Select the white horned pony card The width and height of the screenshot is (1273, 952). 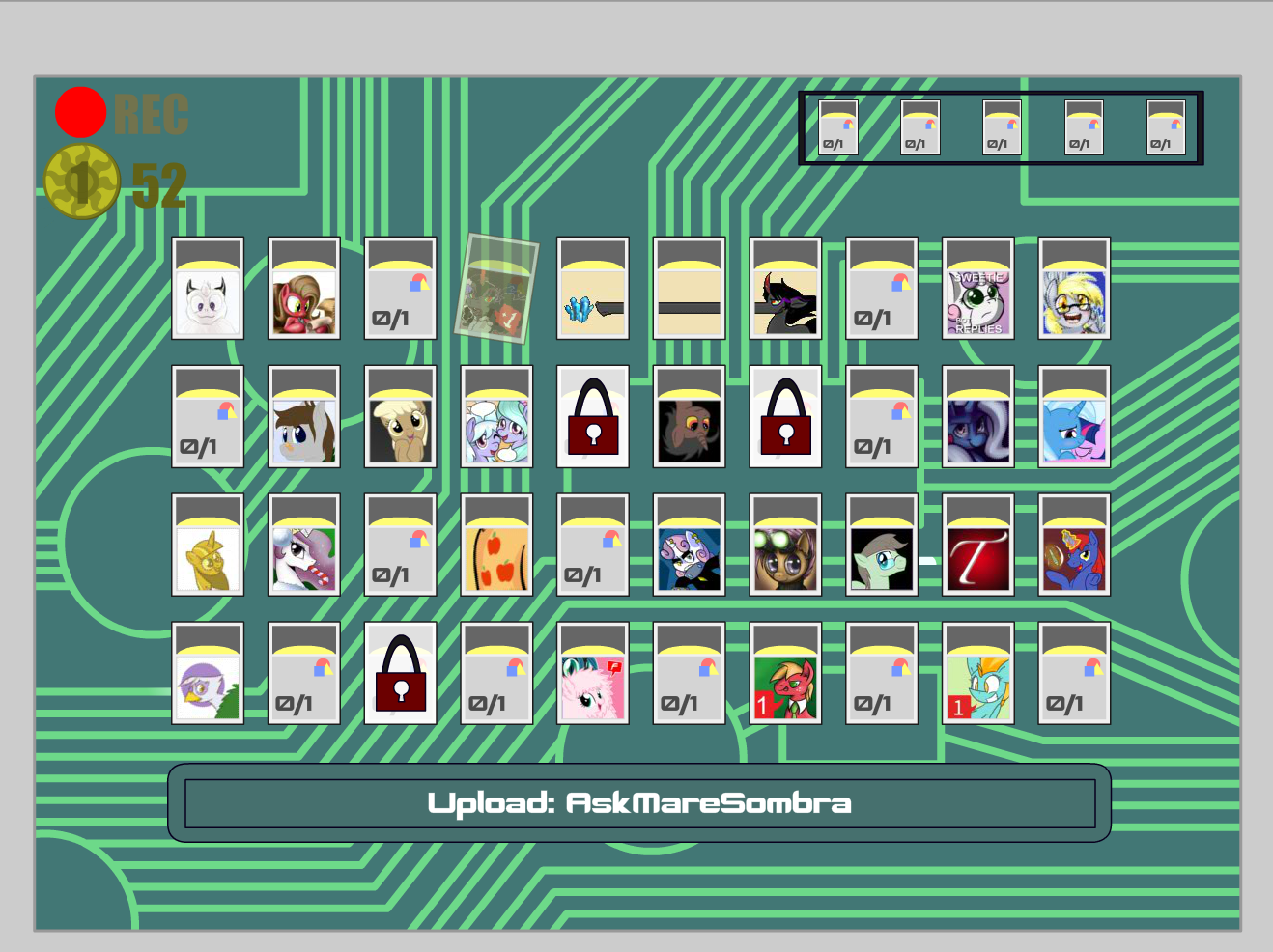(208, 288)
